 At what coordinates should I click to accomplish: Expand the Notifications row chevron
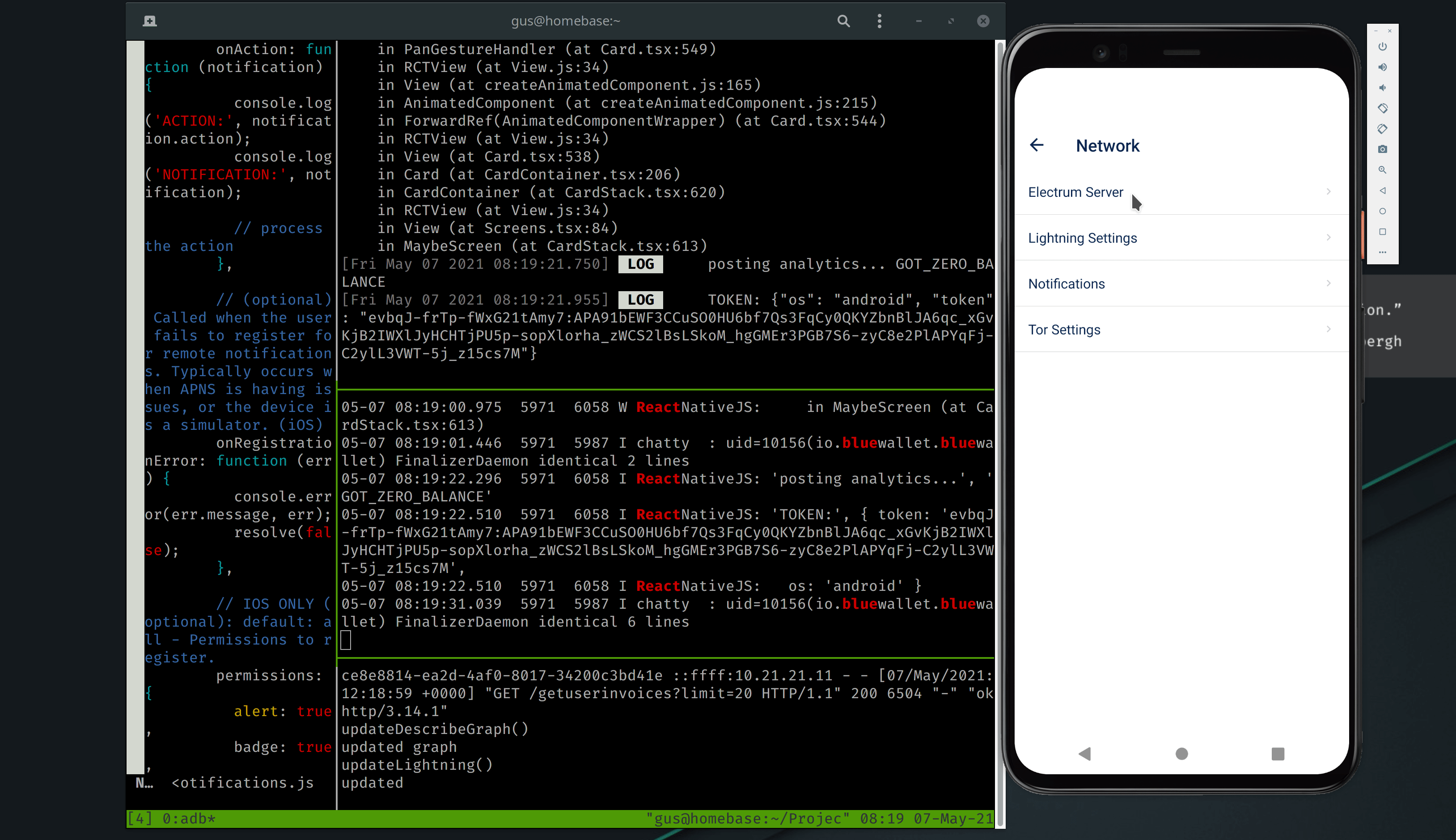tap(1328, 283)
